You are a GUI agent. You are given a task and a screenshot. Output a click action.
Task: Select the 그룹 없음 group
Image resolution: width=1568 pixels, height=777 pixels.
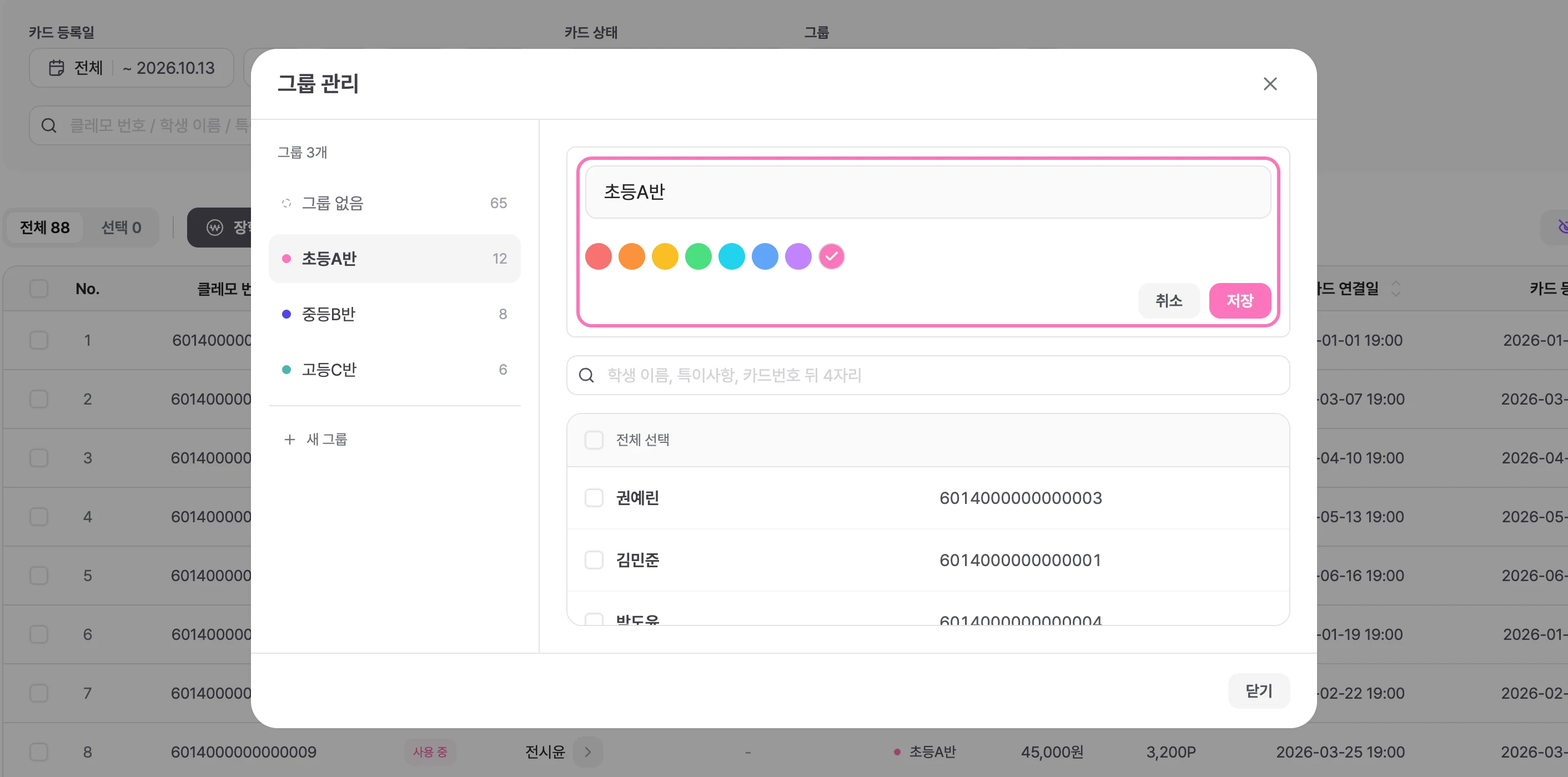tap(394, 203)
